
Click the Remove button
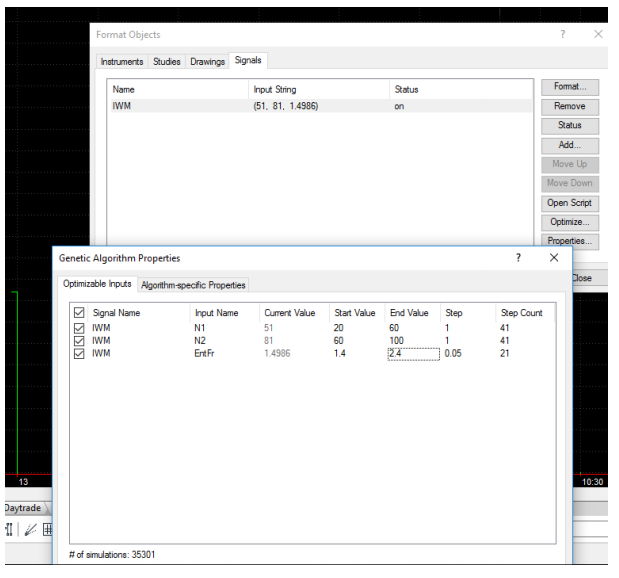pyautogui.click(x=570, y=106)
